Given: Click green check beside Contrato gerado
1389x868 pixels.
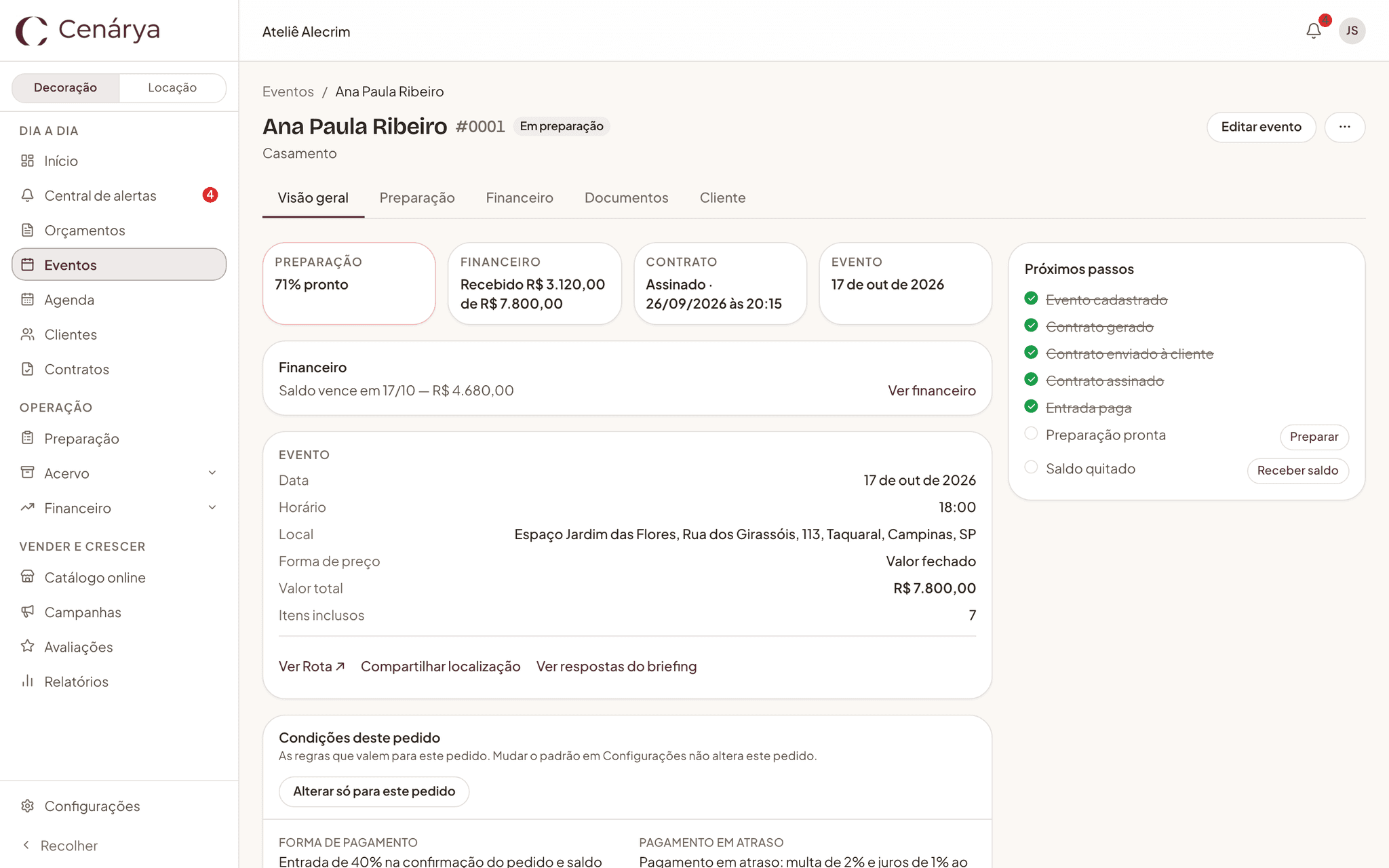Looking at the screenshot, I should pos(1031,325).
